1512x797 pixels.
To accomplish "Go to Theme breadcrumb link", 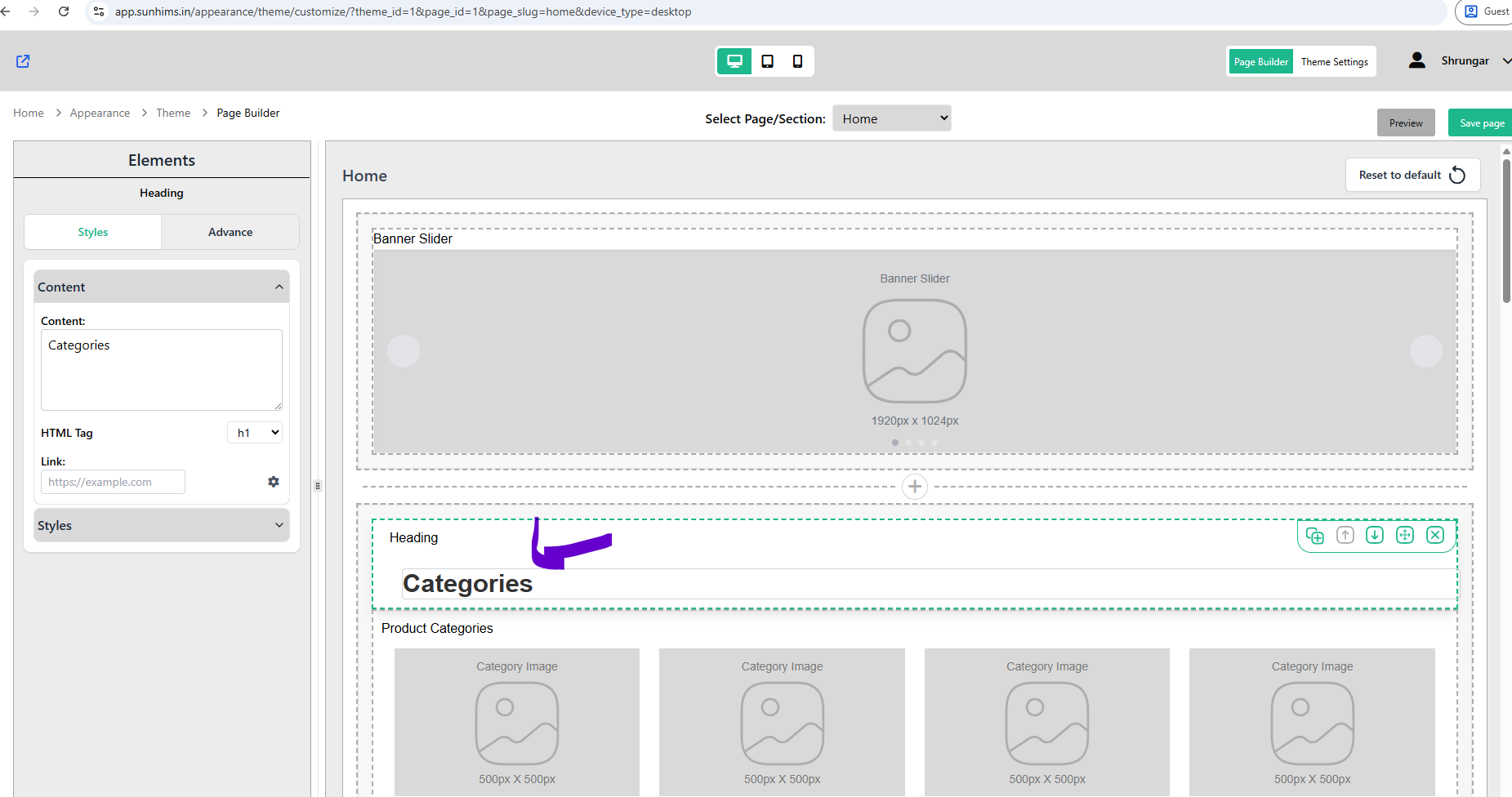I will [x=173, y=113].
